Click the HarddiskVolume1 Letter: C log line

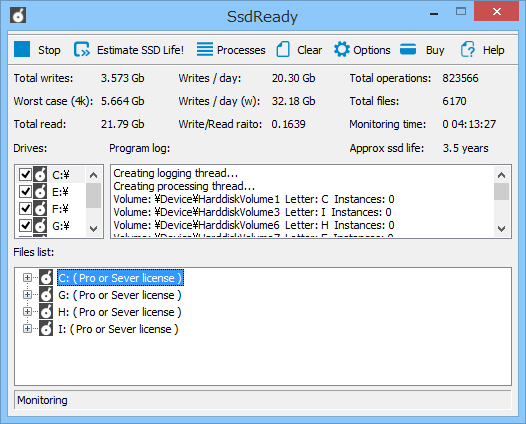pos(254,199)
